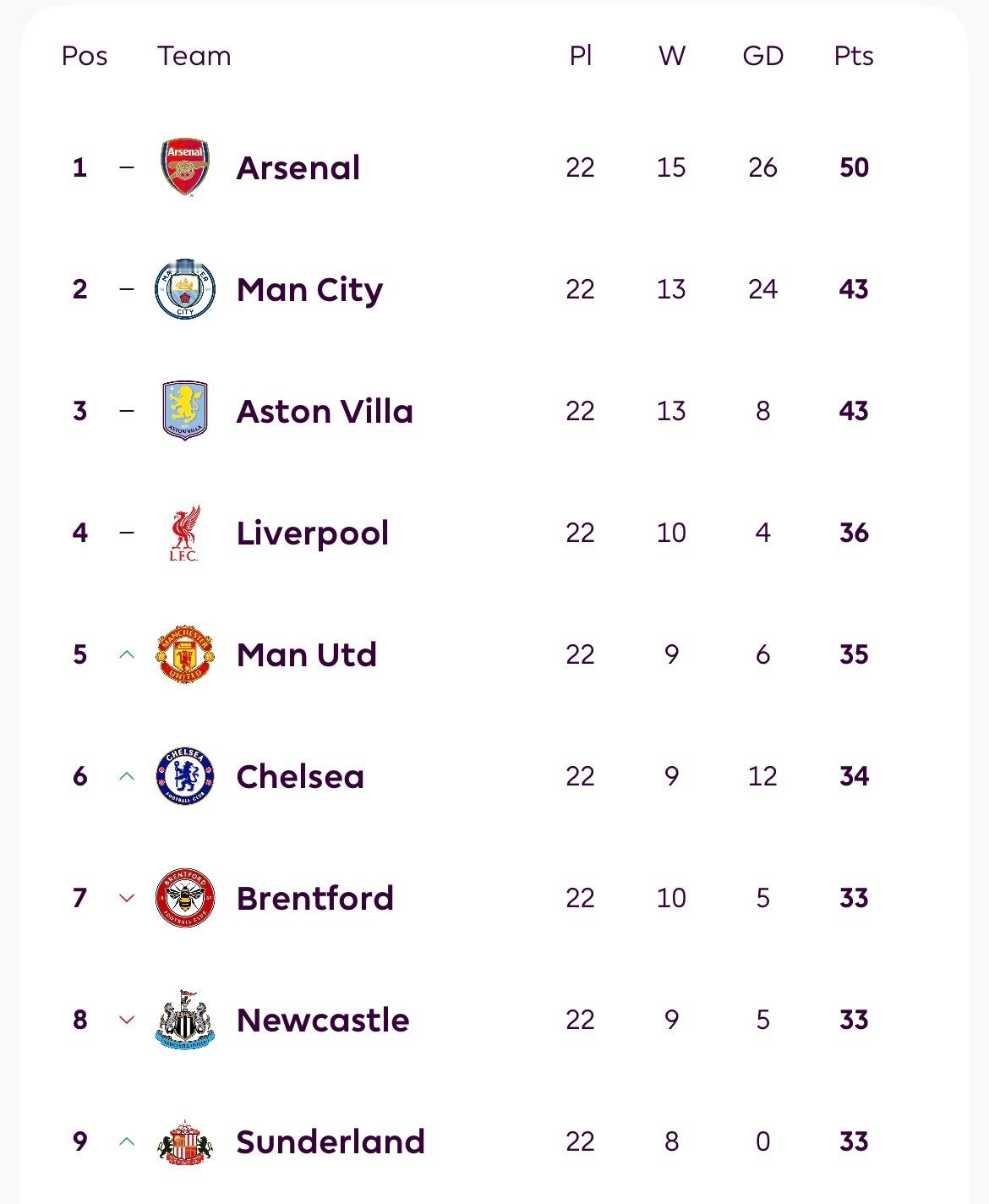Screen dimensions: 989x1204
Task: Open the Chelsea team name link
Action: pos(300,776)
